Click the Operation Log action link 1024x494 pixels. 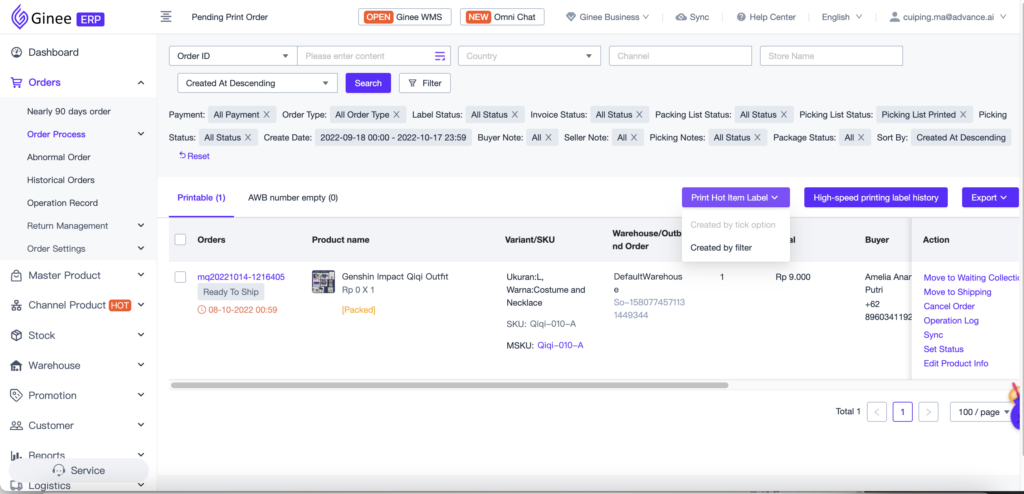[951, 321]
